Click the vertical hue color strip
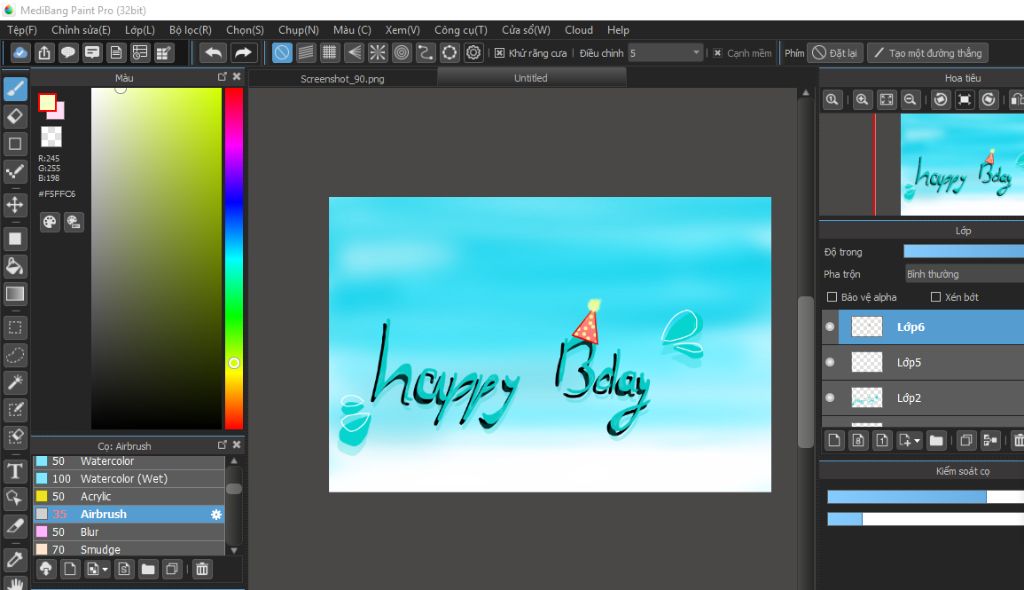1024x590 pixels. pos(233,258)
